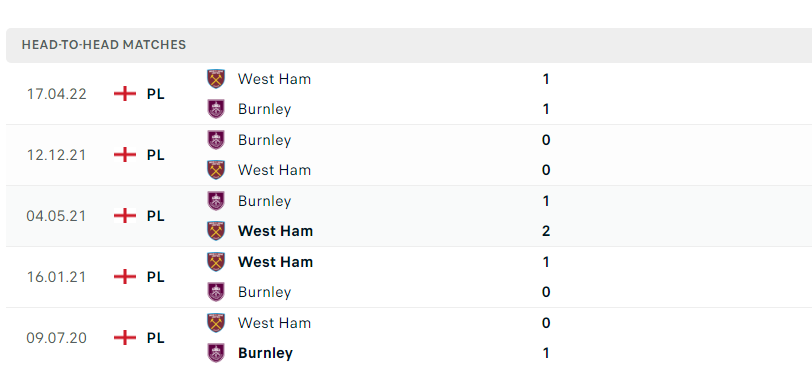This screenshot has height=365, width=812.
Task: Click Burnley crest in 17.04.22 match
Action: click(x=216, y=109)
